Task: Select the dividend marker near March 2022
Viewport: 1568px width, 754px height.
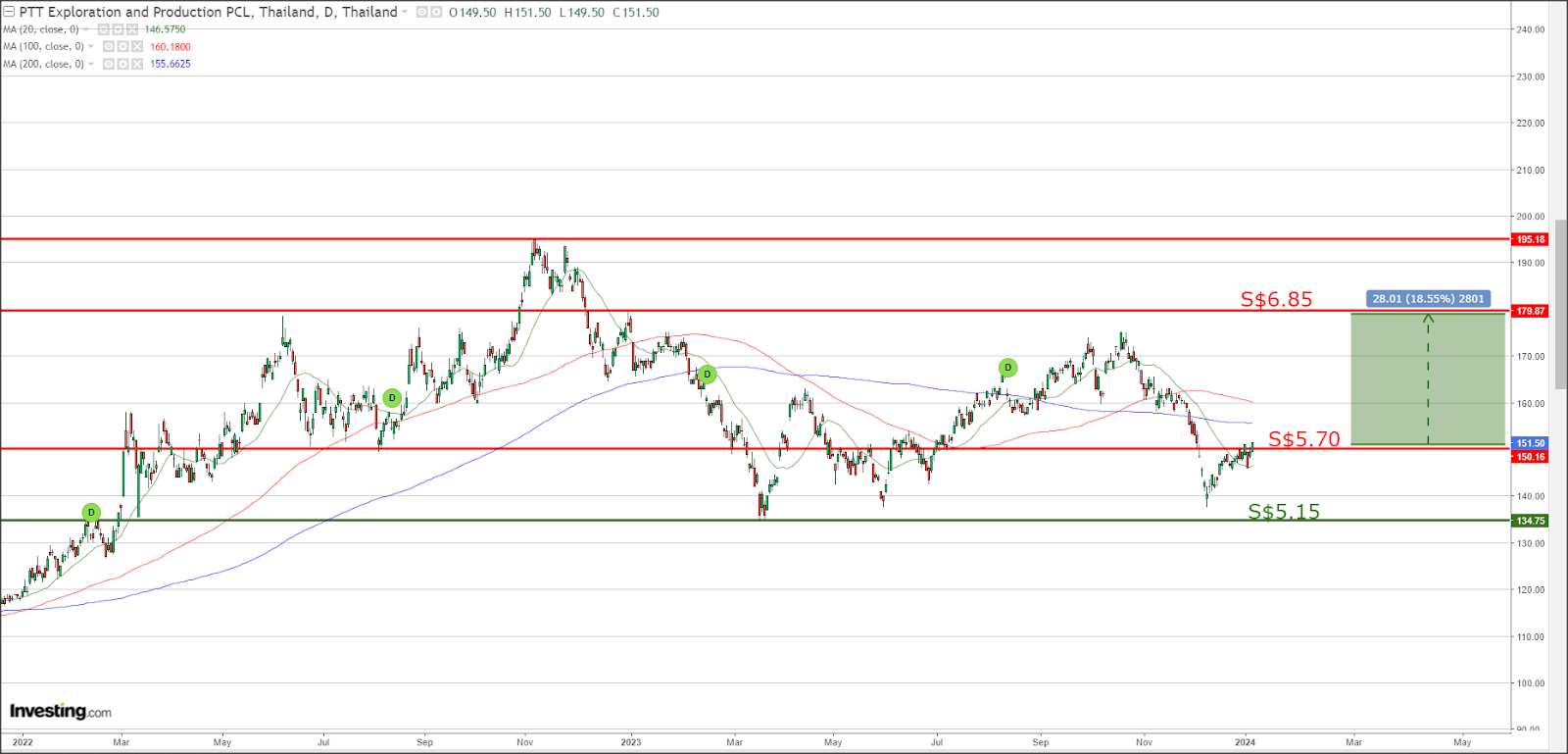Action: [91, 512]
